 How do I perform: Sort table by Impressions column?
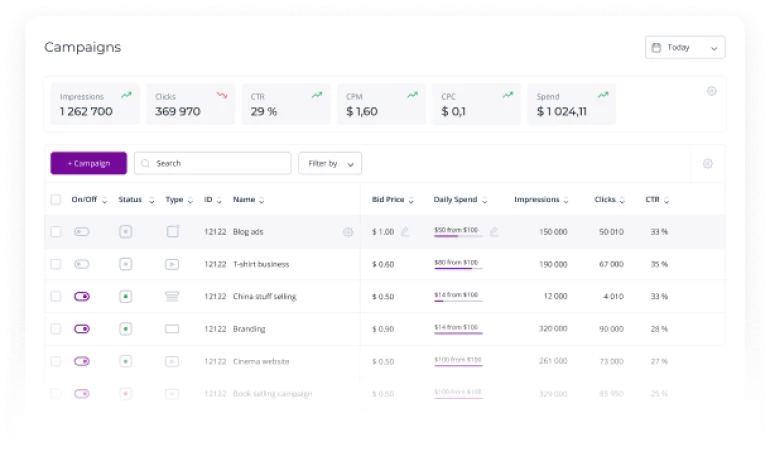click(541, 200)
